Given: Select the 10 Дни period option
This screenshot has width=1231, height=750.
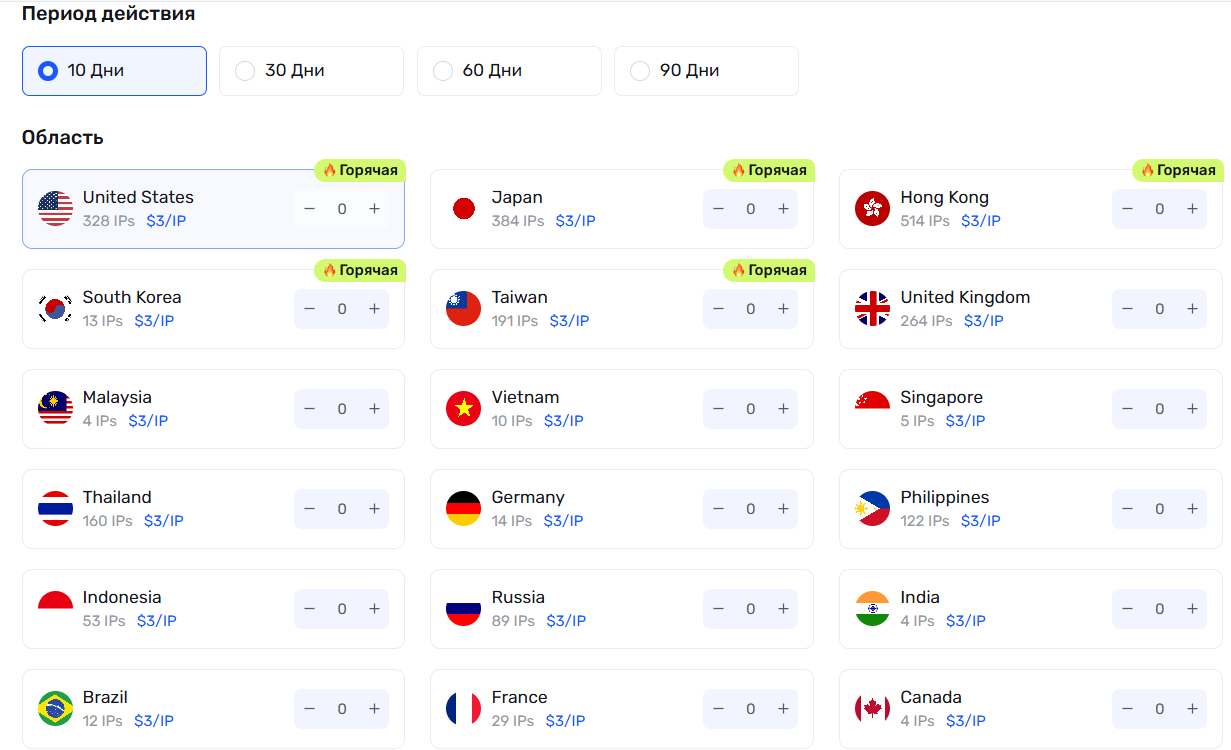Looking at the screenshot, I should click(x=114, y=71).
